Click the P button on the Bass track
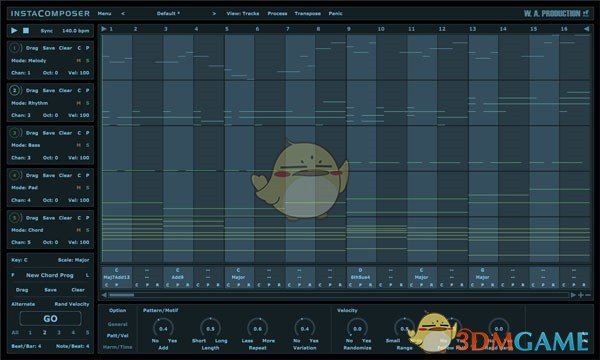The width and height of the screenshot is (600, 360). 88,133
